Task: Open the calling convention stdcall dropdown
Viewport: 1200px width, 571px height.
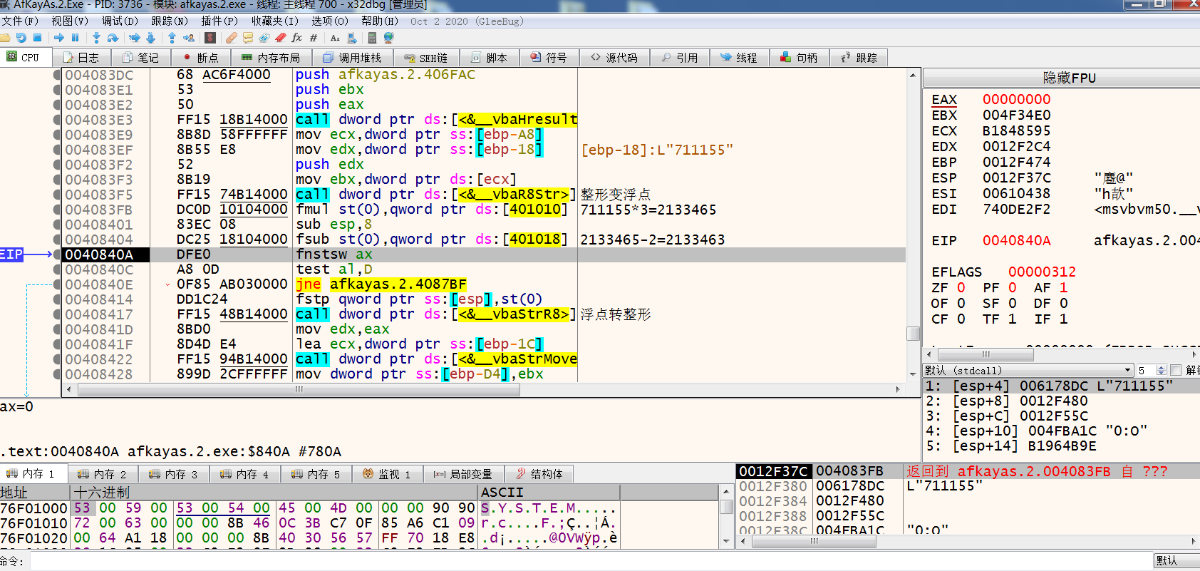Action: pos(1028,370)
